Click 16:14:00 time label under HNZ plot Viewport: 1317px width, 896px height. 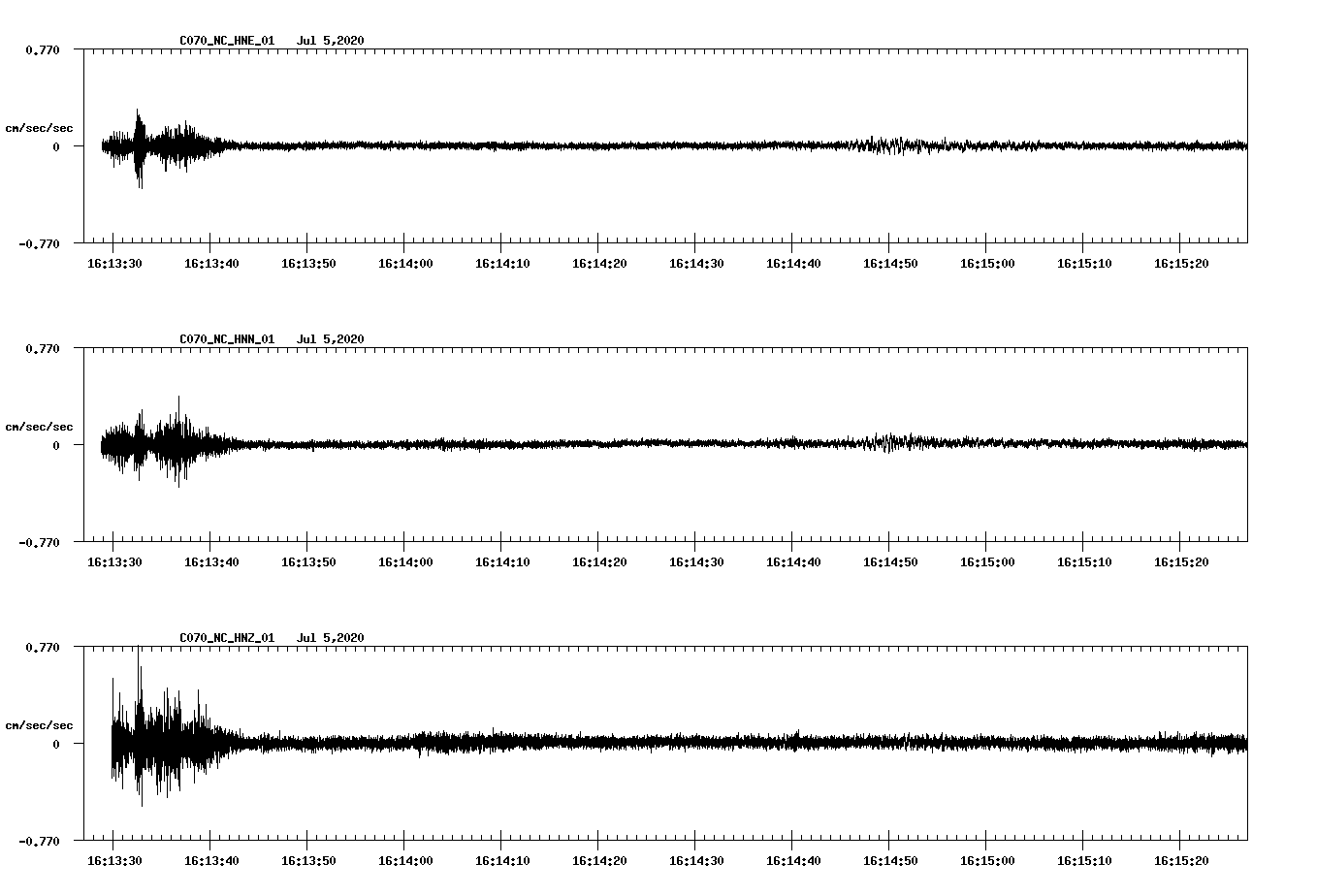click(405, 860)
